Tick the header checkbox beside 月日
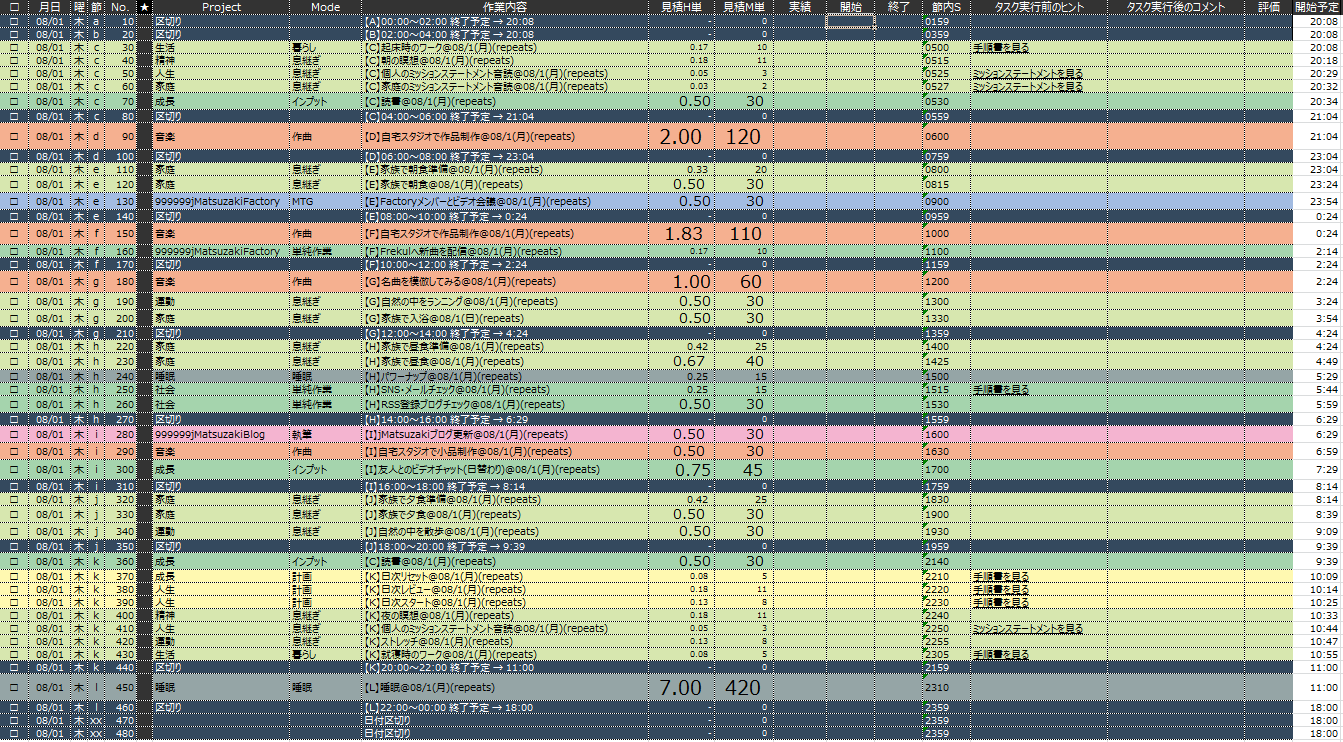 tap(14, 7)
